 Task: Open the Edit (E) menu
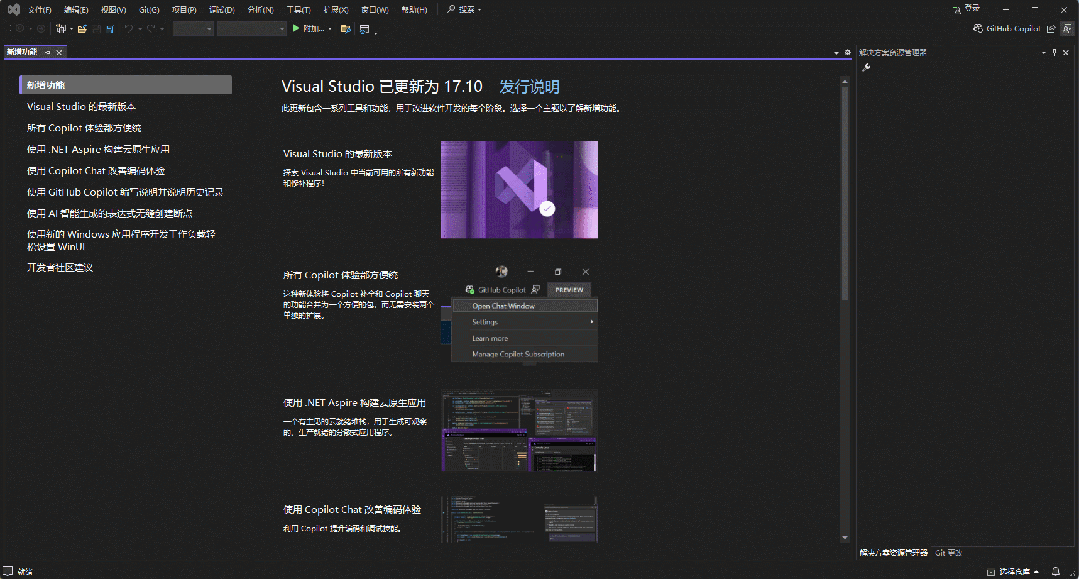[x=76, y=10]
